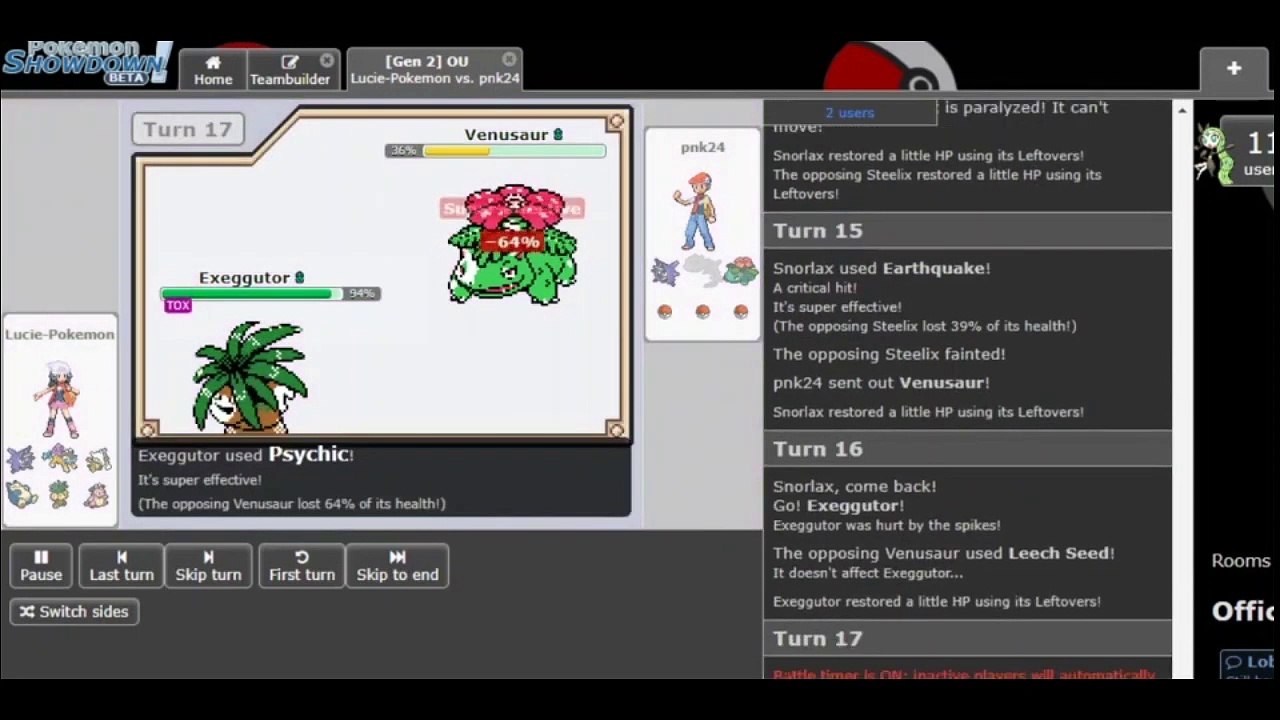The image size is (1280, 720).
Task: Close the Teambuilder tab
Action: [x=327, y=60]
